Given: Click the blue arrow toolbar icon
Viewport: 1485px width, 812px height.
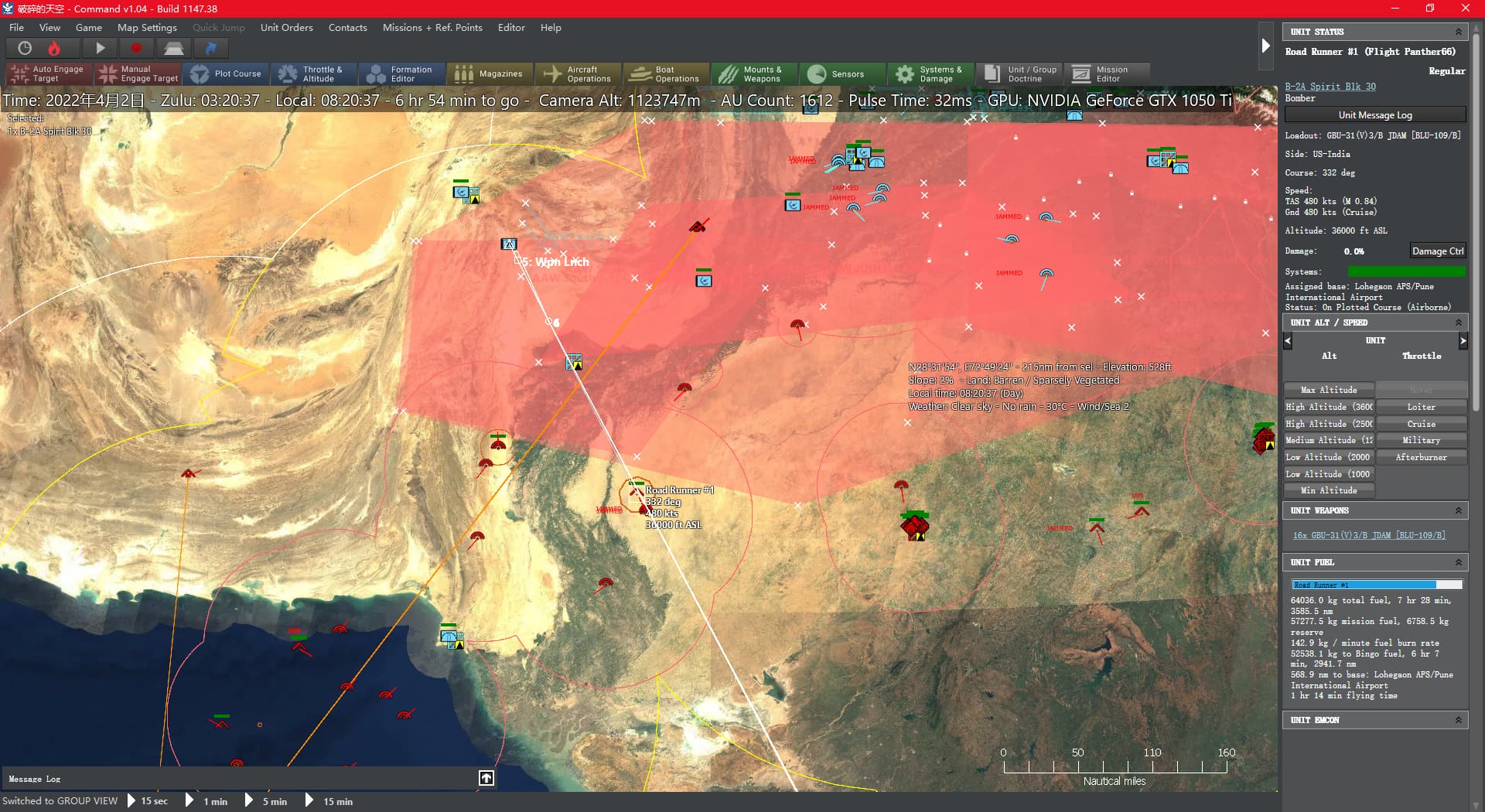Looking at the screenshot, I should click(x=210, y=48).
